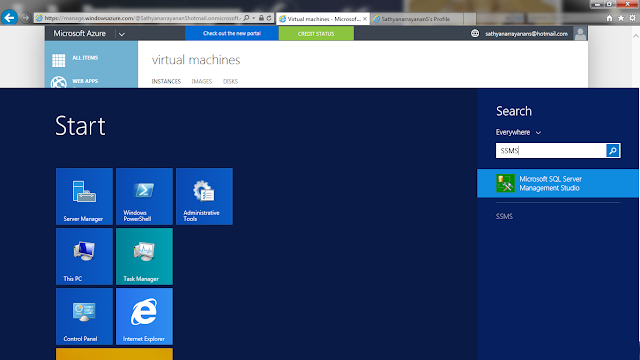The height and width of the screenshot is (360, 640).
Task: Select the Web Apps sidebar icon
Action: pyautogui.click(x=58, y=82)
